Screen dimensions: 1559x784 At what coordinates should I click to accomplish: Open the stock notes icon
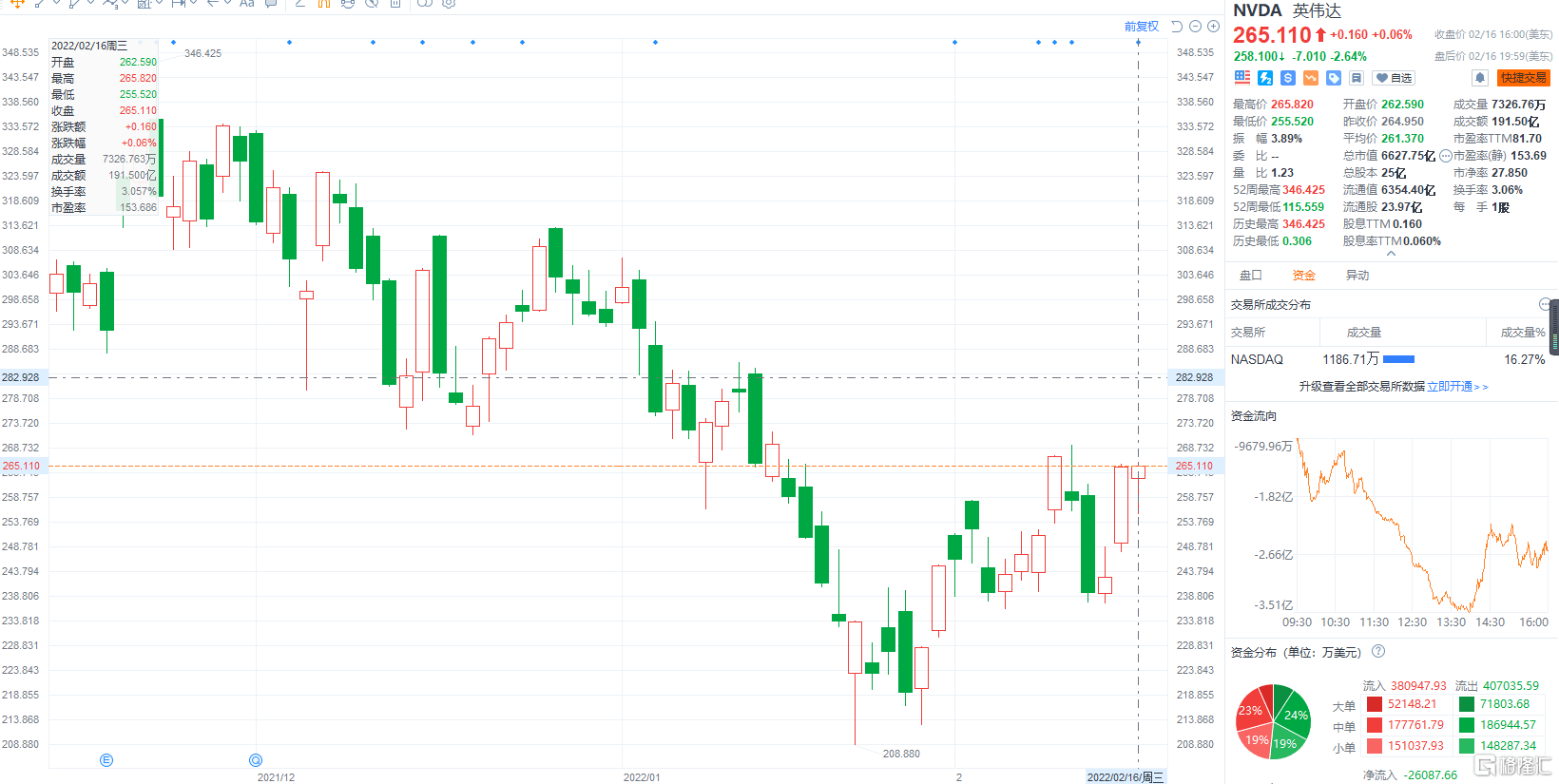click(x=1357, y=78)
